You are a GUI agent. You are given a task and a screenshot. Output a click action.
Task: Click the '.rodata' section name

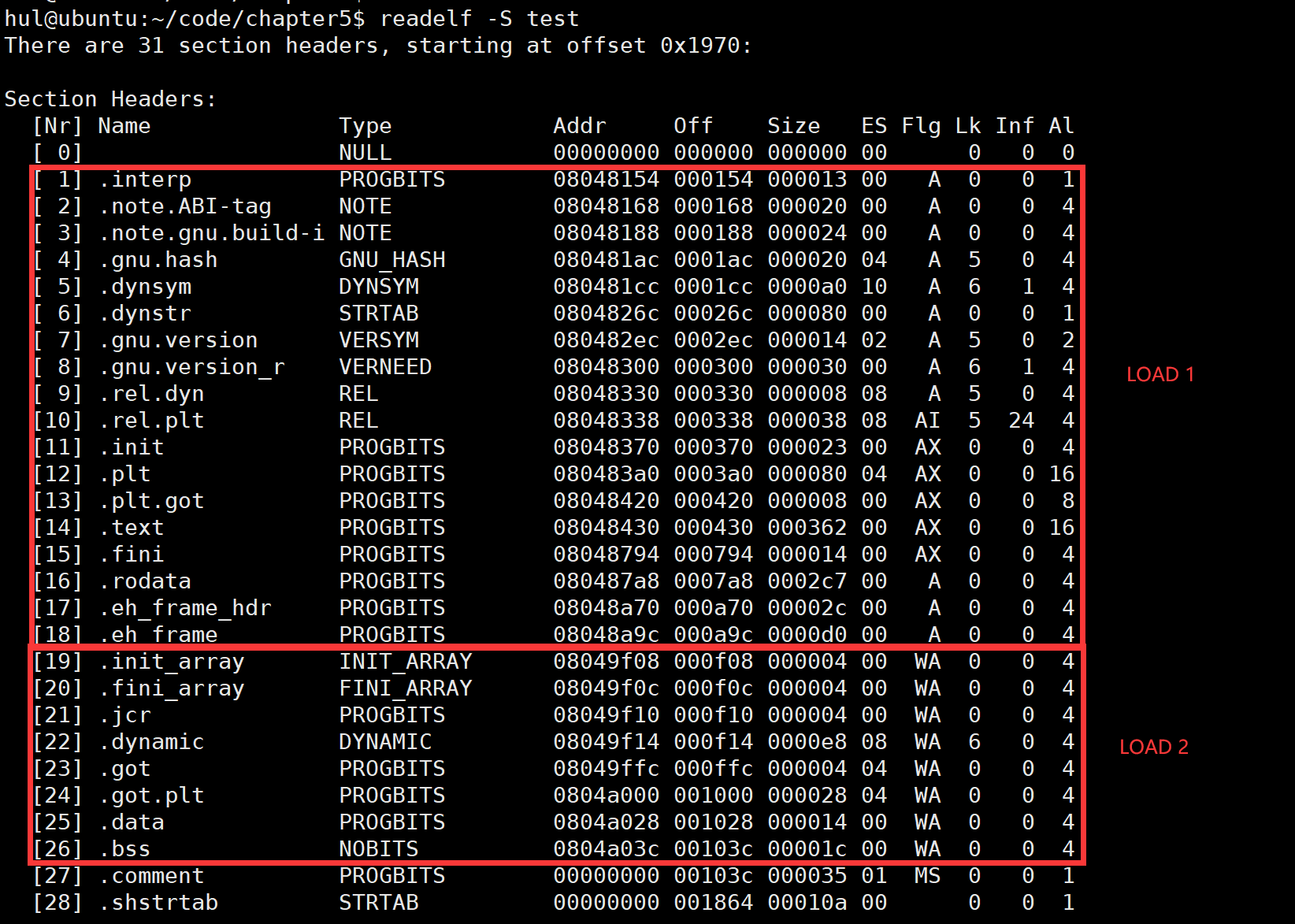click(145, 581)
